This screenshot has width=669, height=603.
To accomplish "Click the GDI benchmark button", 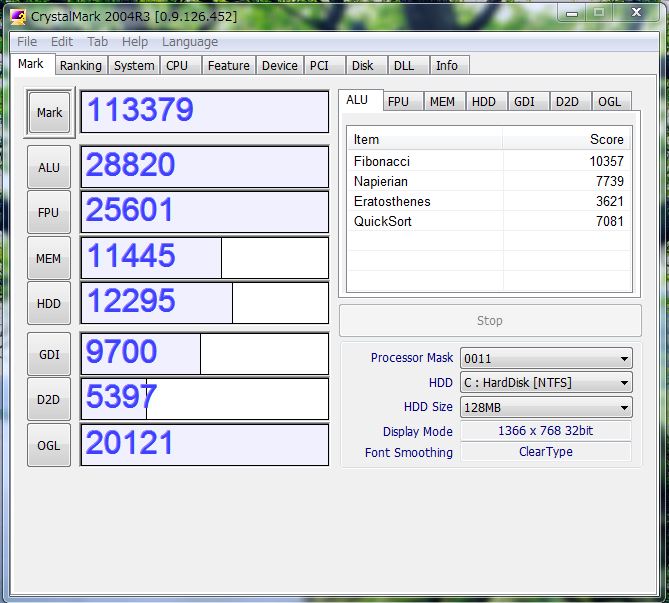I will (x=49, y=354).
